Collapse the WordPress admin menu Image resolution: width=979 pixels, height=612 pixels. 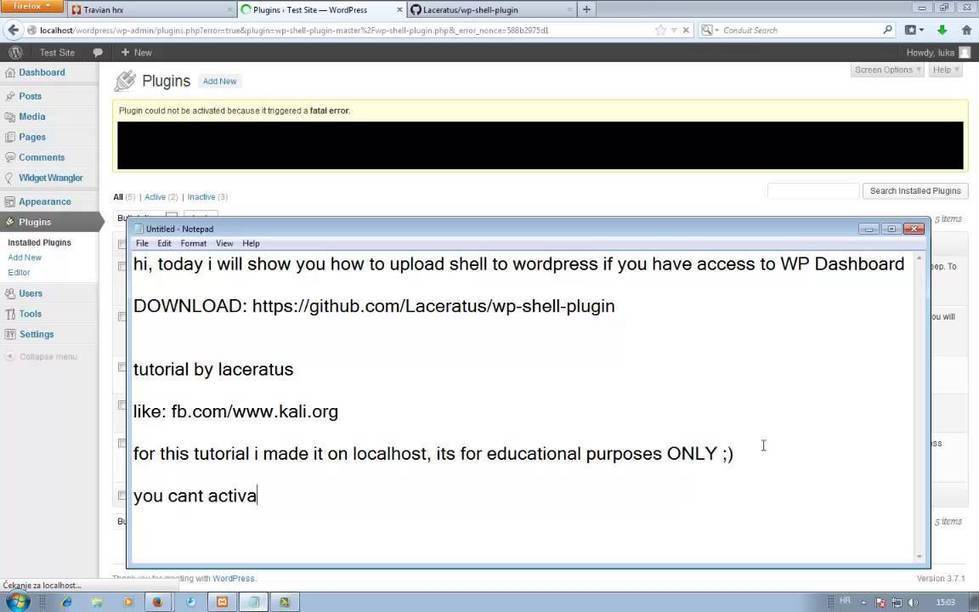point(41,357)
